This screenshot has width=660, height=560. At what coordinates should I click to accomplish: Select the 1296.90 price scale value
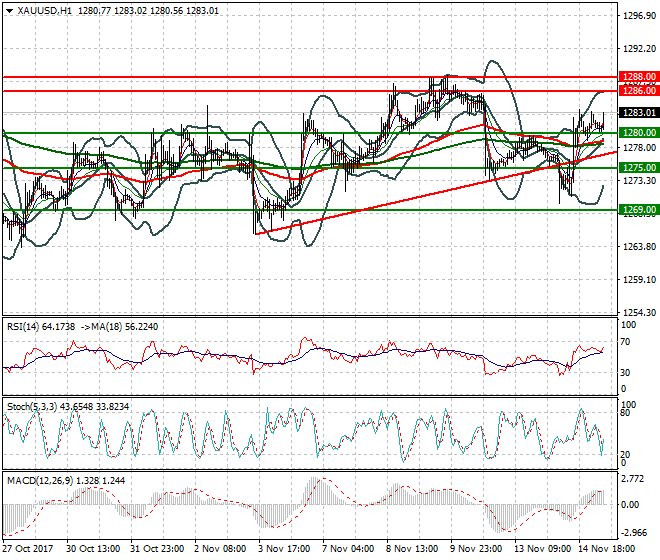639,16
